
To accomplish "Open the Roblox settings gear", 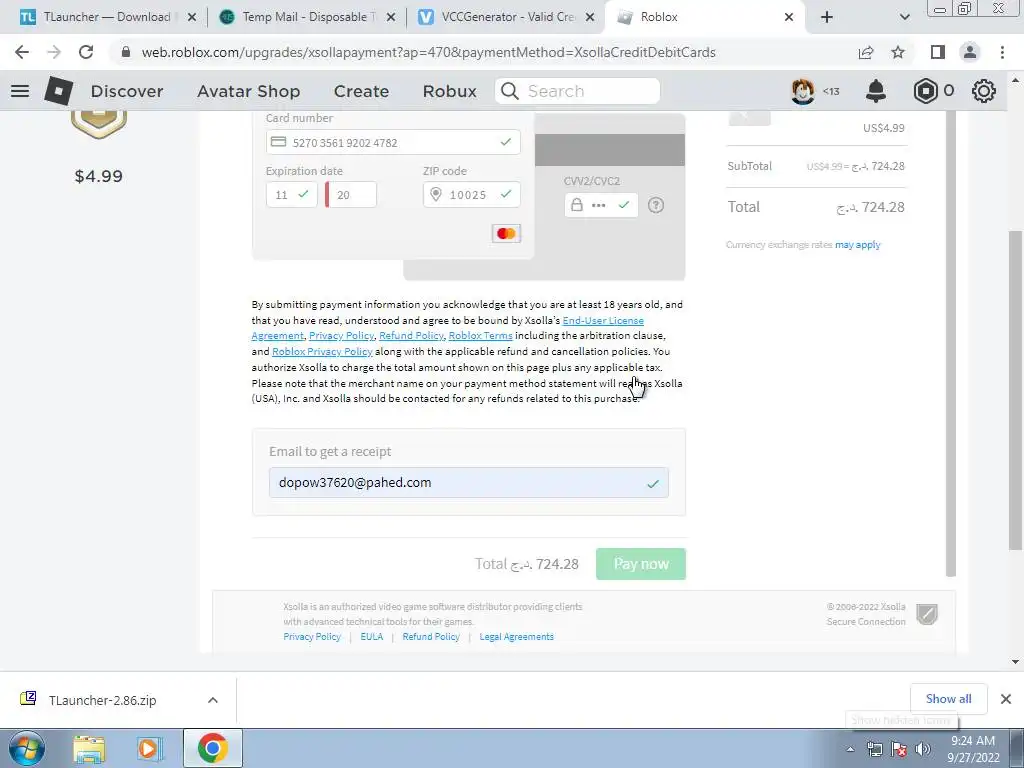I will click(984, 91).
